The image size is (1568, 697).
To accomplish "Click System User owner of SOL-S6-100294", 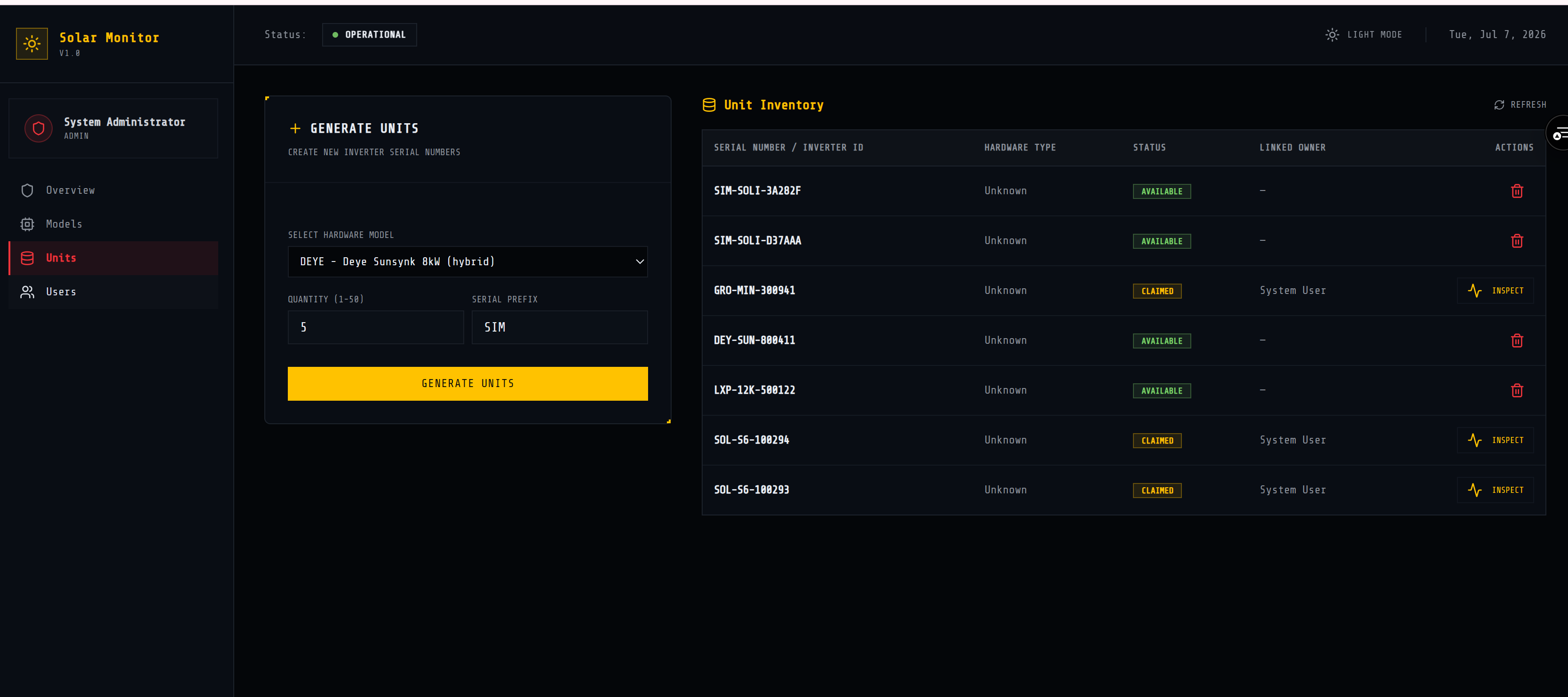I will (x=1292, y=440).
